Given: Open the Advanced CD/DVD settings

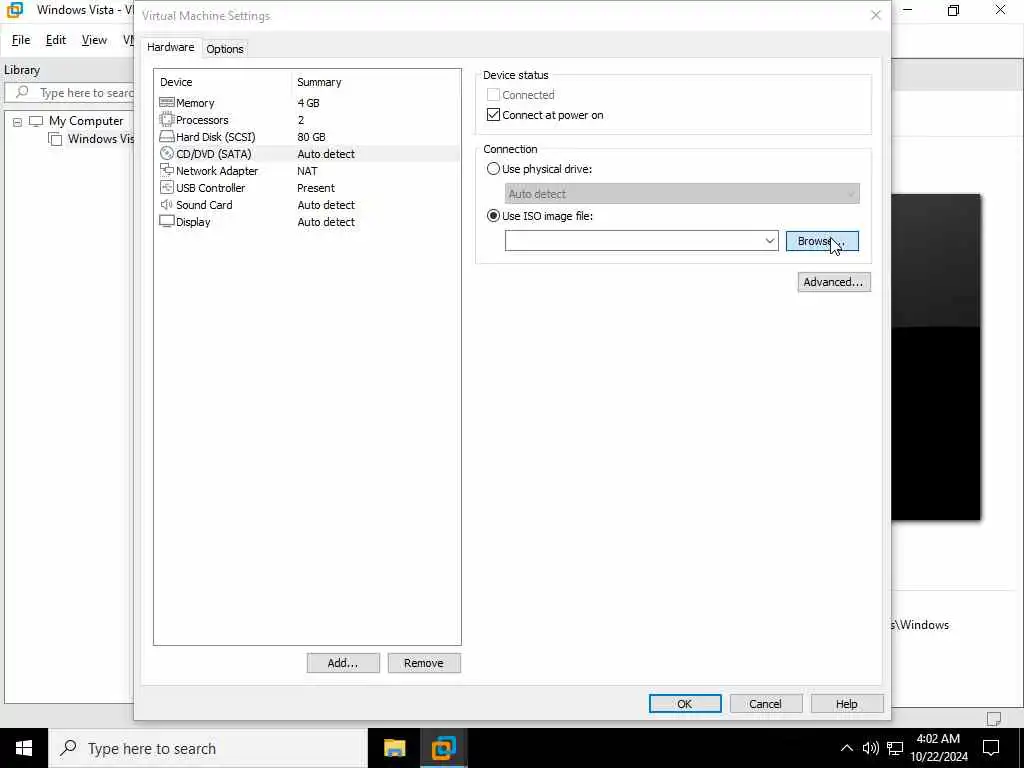Looking at the screenshot, I should tap(833, 282).
